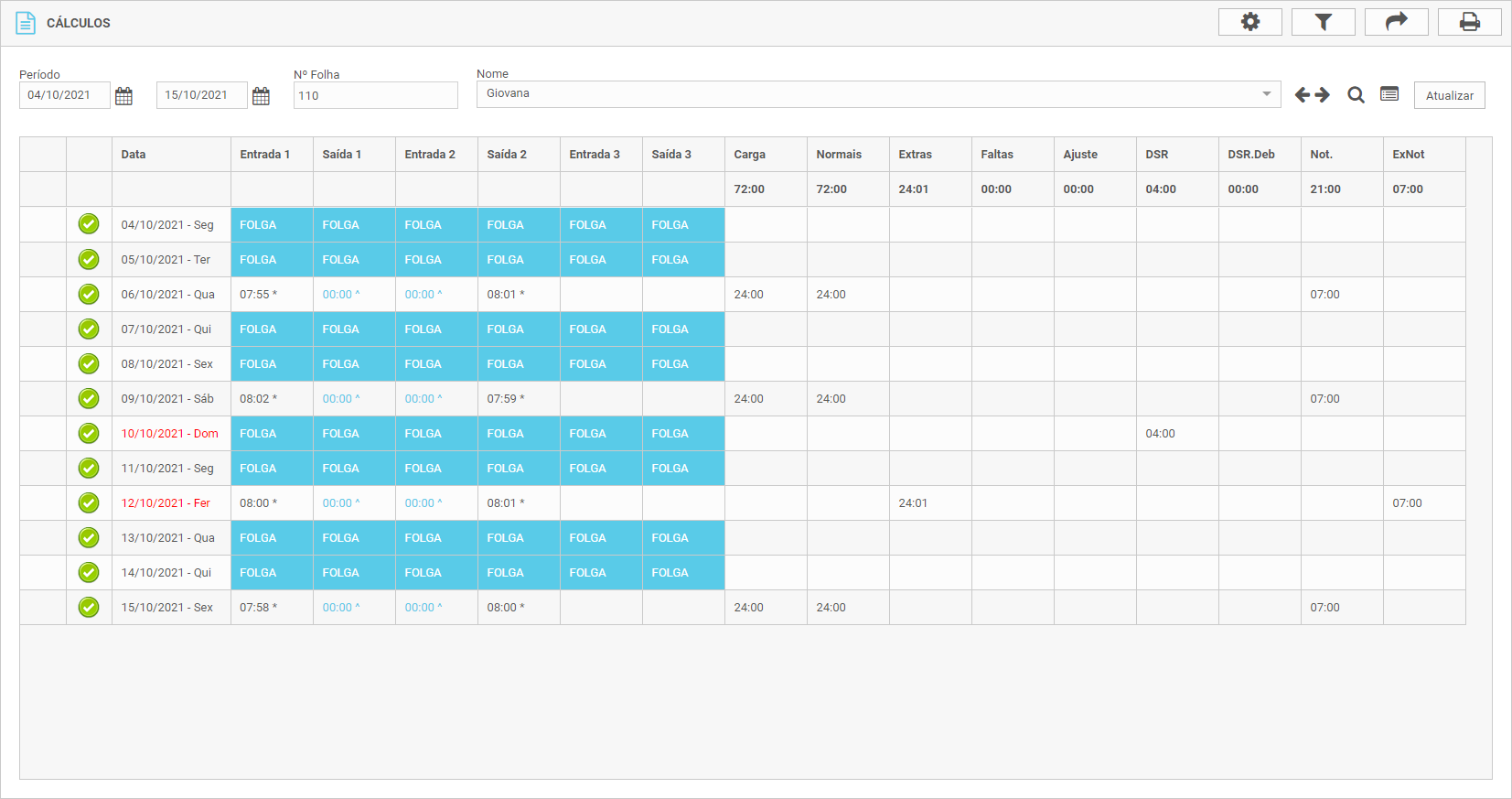1512x799 pixels.
Task: Open calendar for end date 15/10/2021
Action: (x=261, y=96)
